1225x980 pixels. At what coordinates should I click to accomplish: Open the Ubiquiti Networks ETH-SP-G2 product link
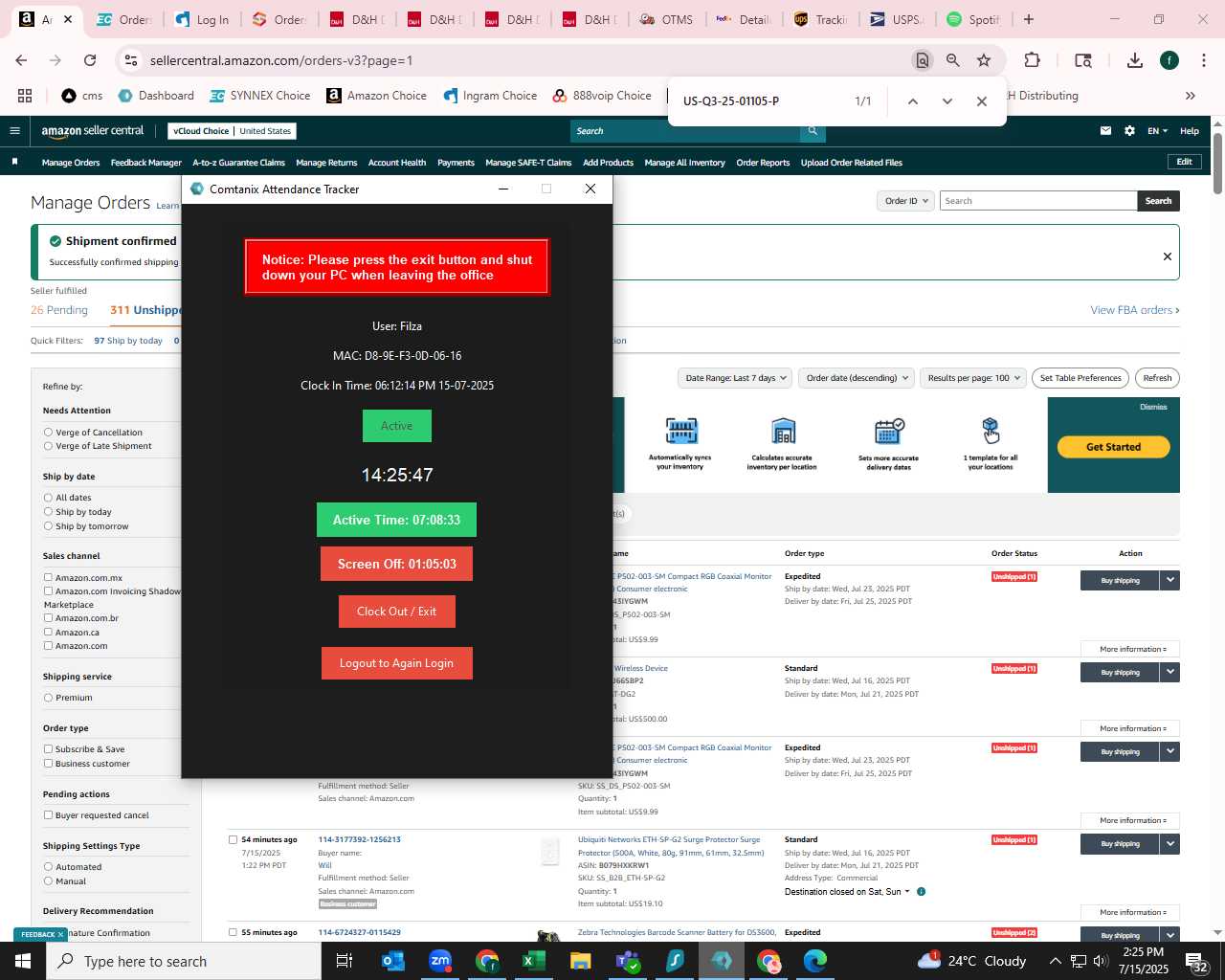point(671,846)
